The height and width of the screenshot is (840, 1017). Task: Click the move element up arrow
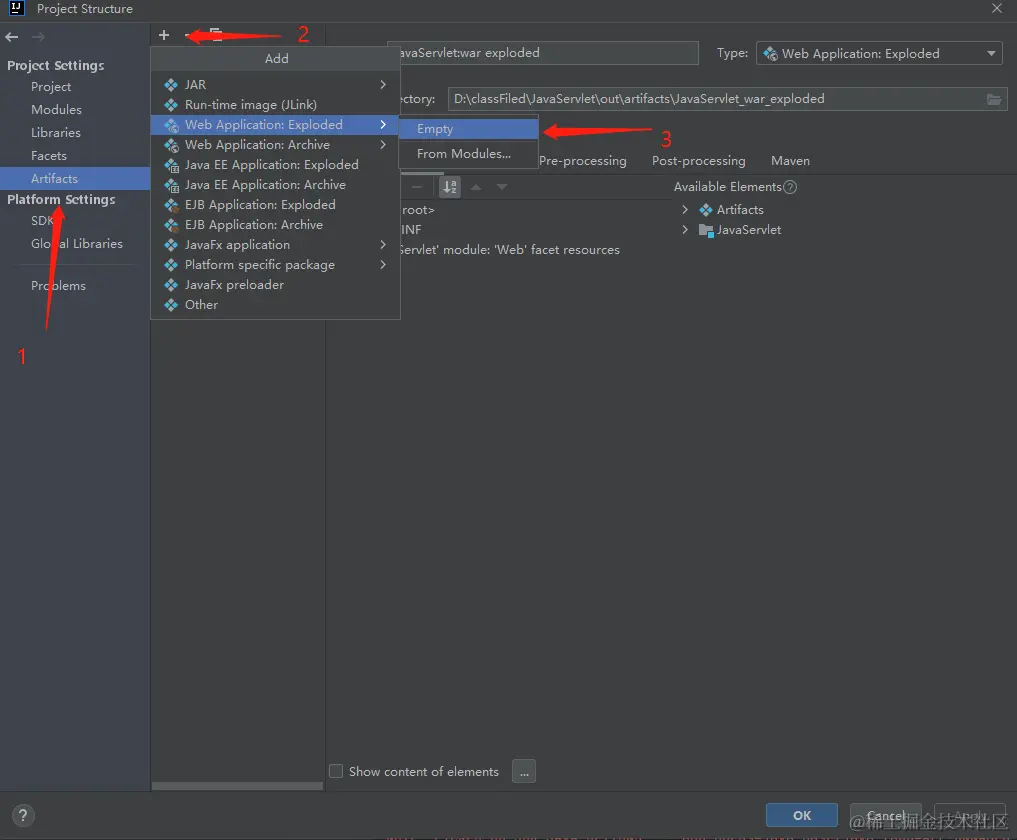coord(476,187)
